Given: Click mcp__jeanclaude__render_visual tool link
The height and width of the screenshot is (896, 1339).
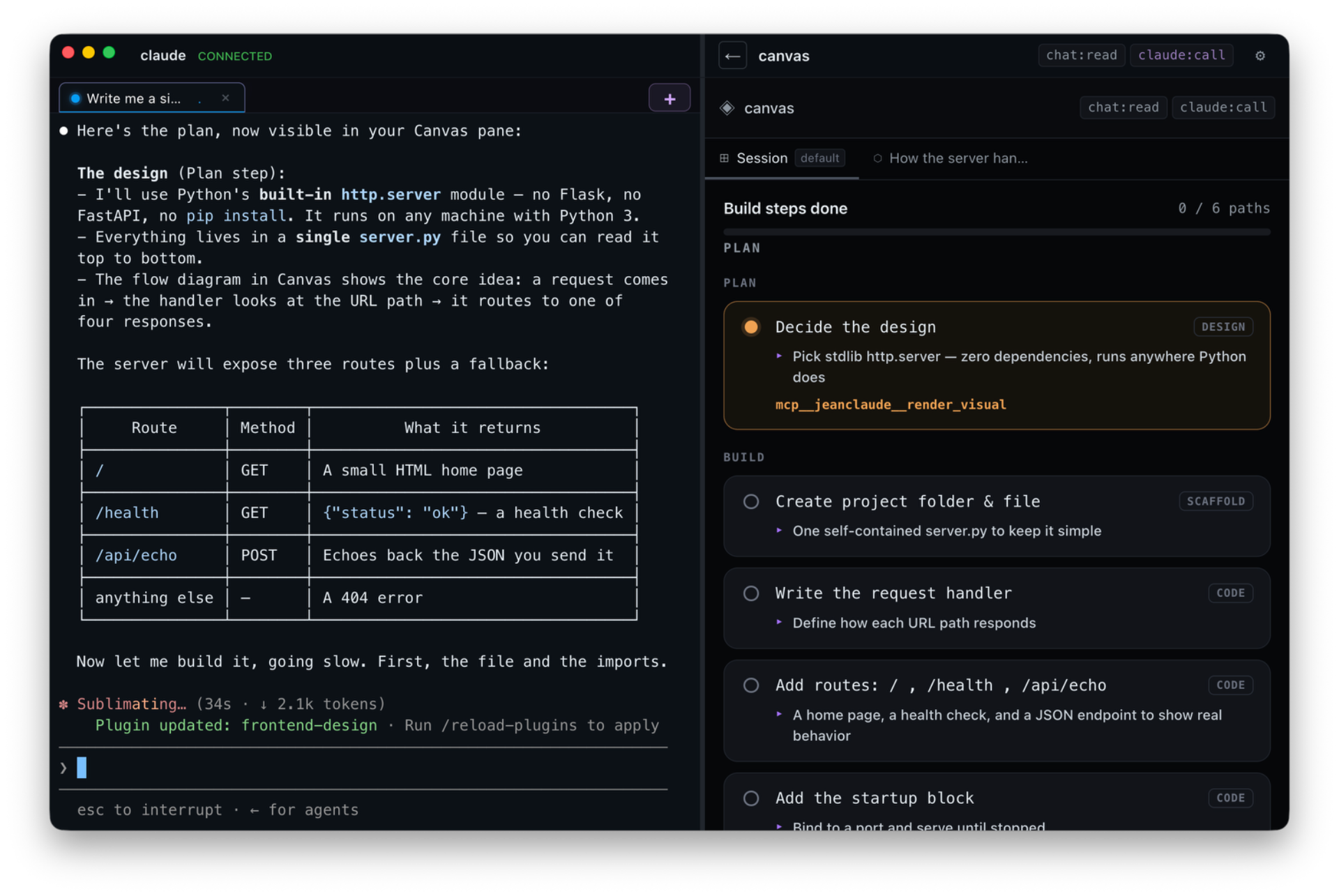Looking at the screenshot, I should click(x=891, y=404).
